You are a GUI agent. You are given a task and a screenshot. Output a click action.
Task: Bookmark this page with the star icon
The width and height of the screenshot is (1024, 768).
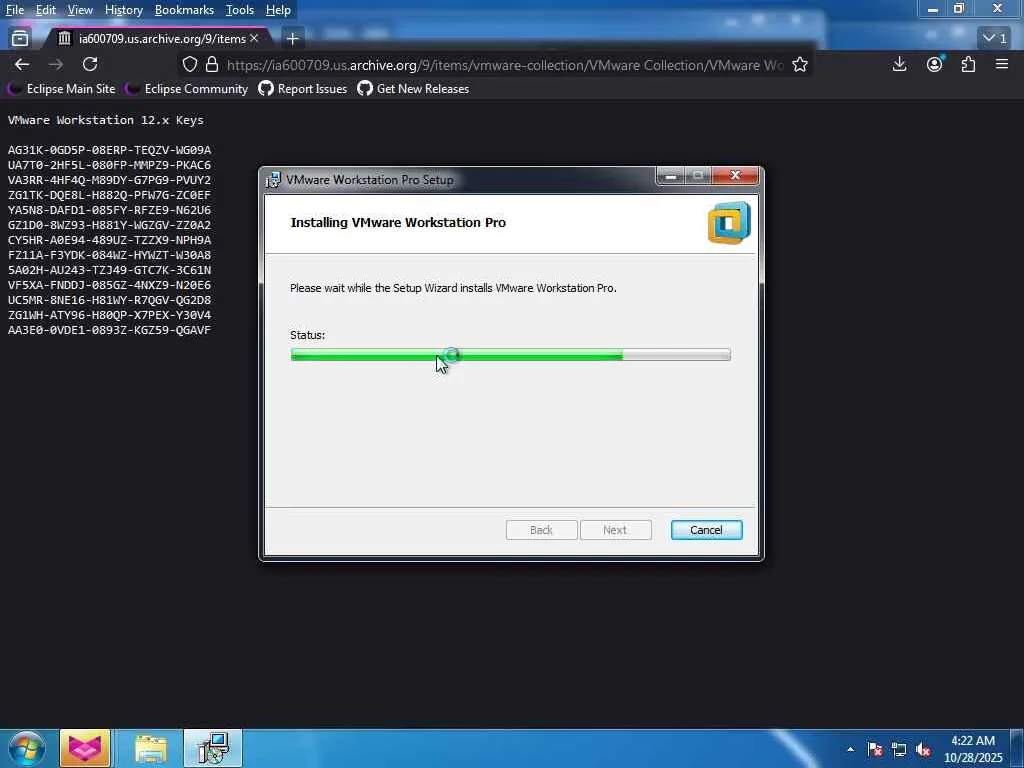pyautogui.click(x=800, y=65)
